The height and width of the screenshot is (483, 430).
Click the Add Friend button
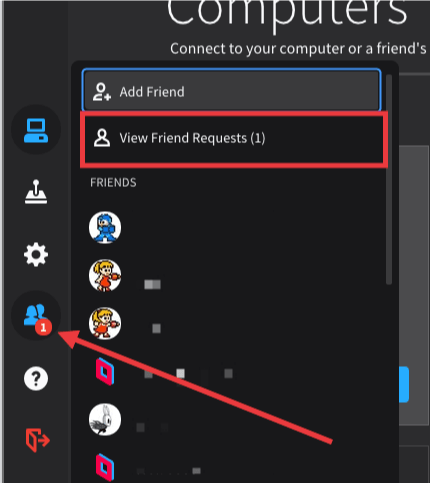coord(231,91)
